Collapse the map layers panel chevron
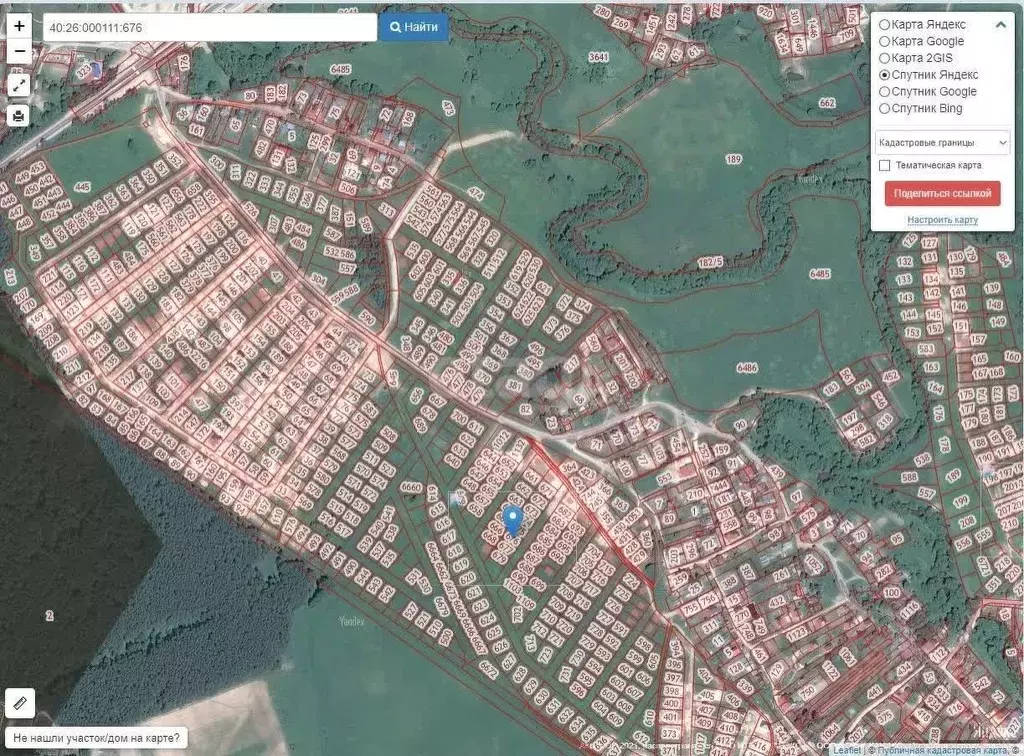The image size is (1024, 756). [1000, 25]
